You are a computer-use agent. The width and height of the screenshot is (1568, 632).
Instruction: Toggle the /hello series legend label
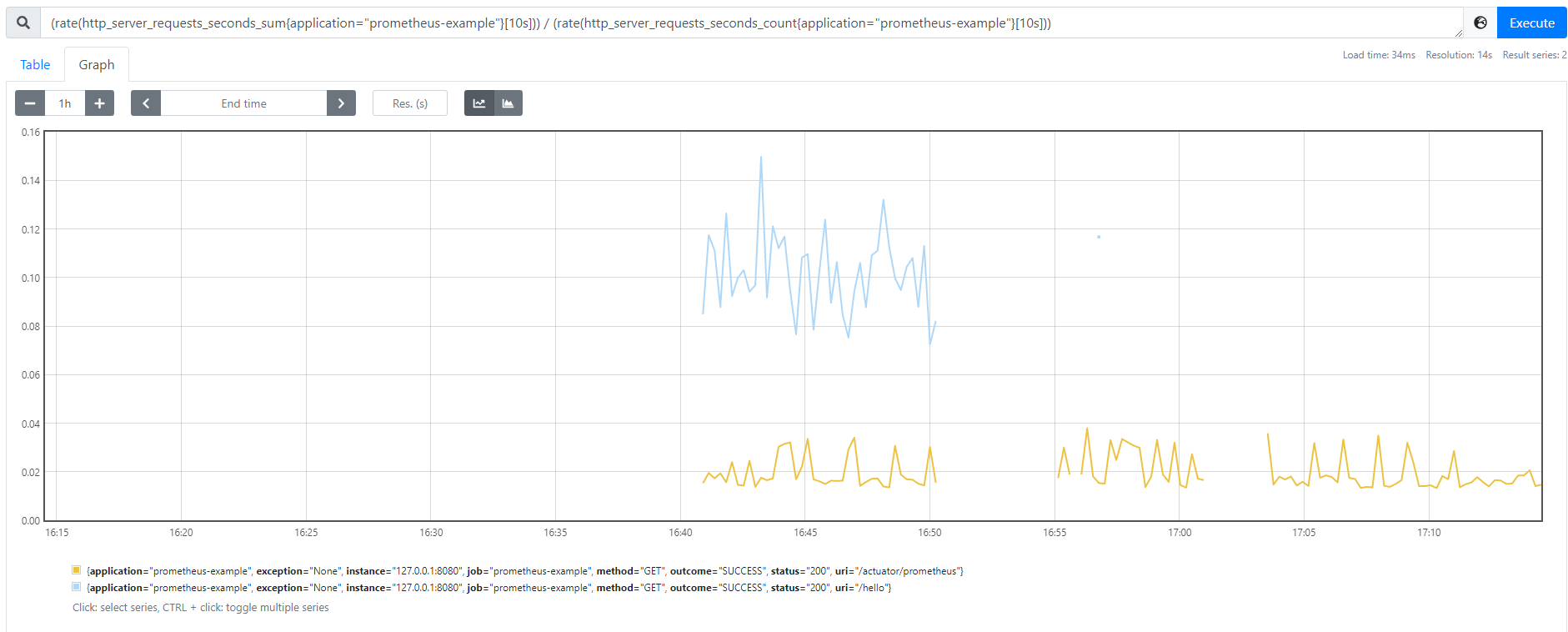(489, 588)
